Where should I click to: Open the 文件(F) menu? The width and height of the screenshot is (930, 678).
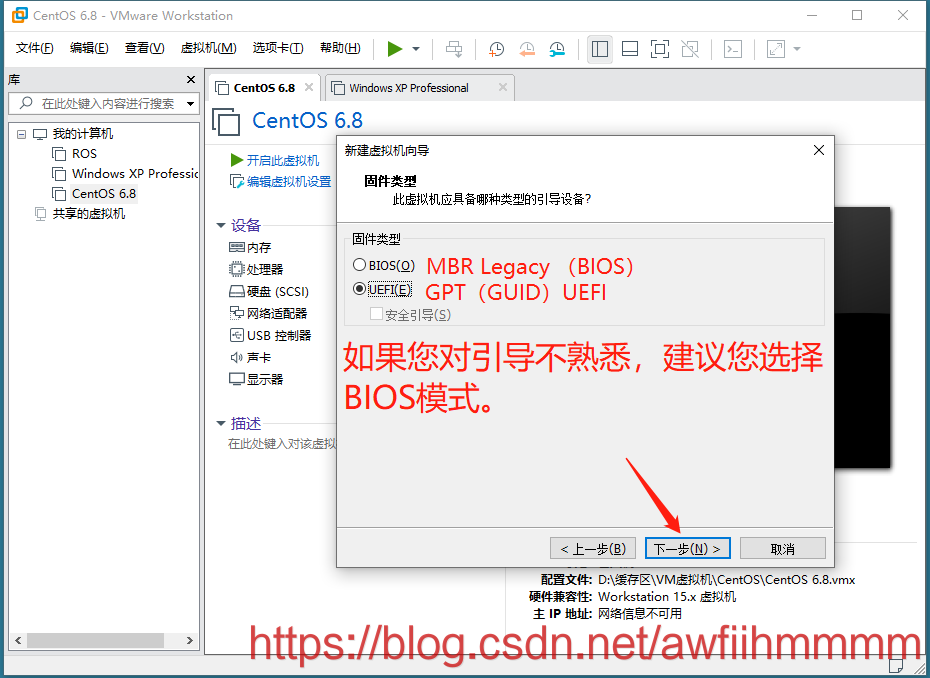(x=34, y=48)
